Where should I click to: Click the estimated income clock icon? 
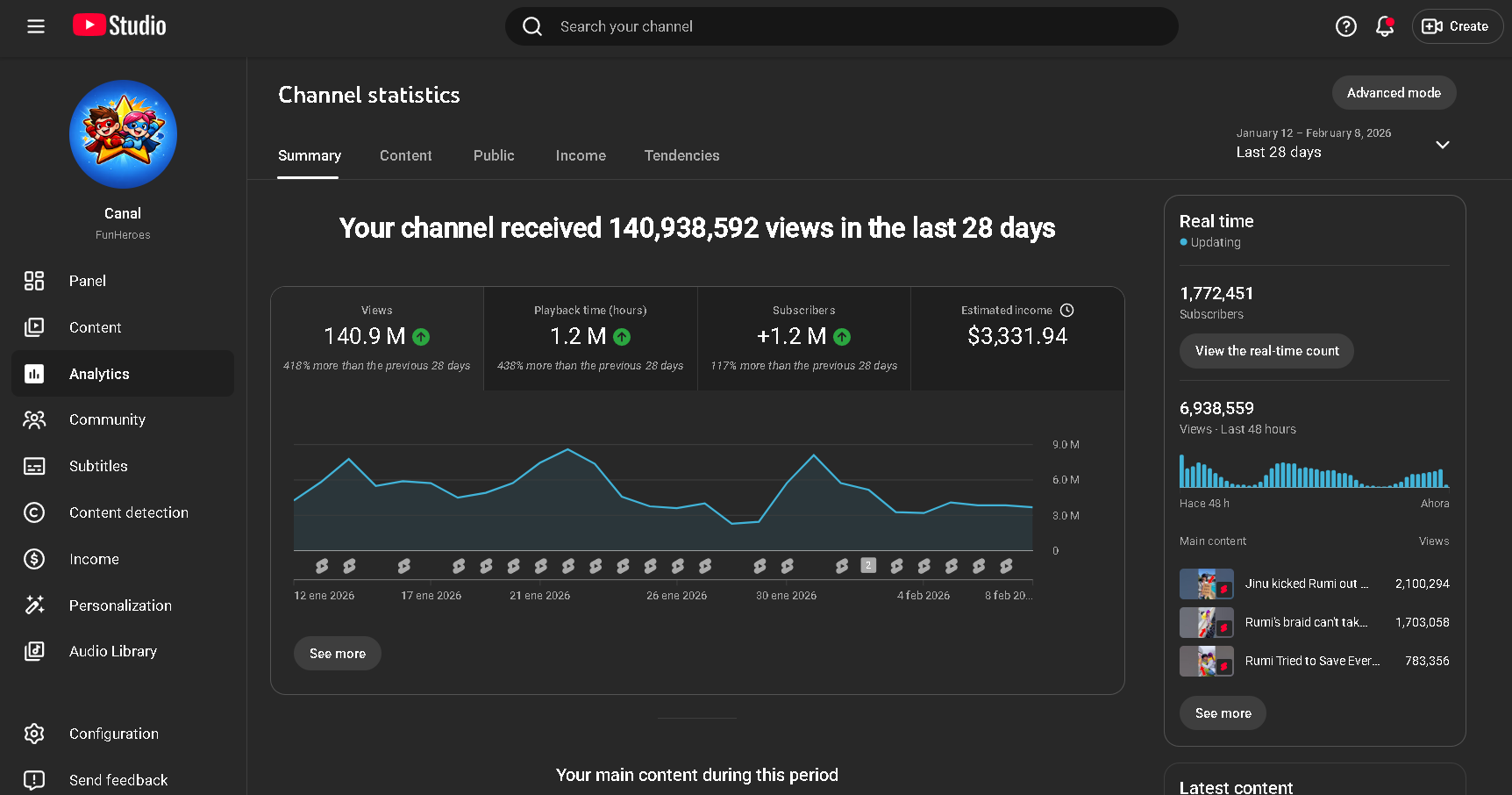coord(1066,311)
